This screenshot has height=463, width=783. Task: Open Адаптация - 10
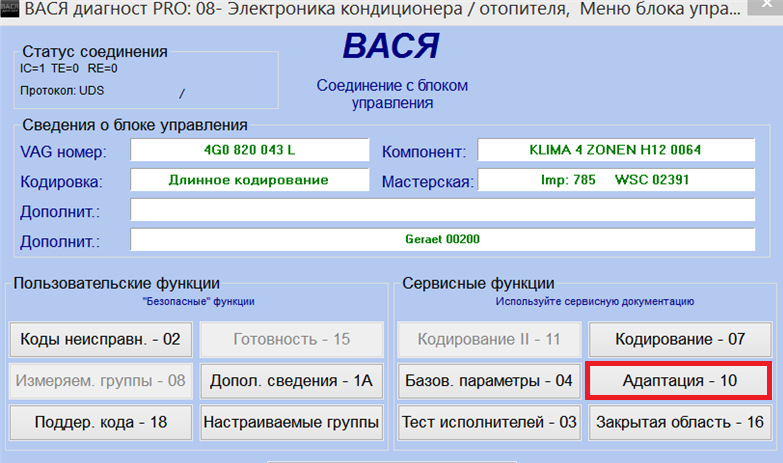tap(679, 381)
